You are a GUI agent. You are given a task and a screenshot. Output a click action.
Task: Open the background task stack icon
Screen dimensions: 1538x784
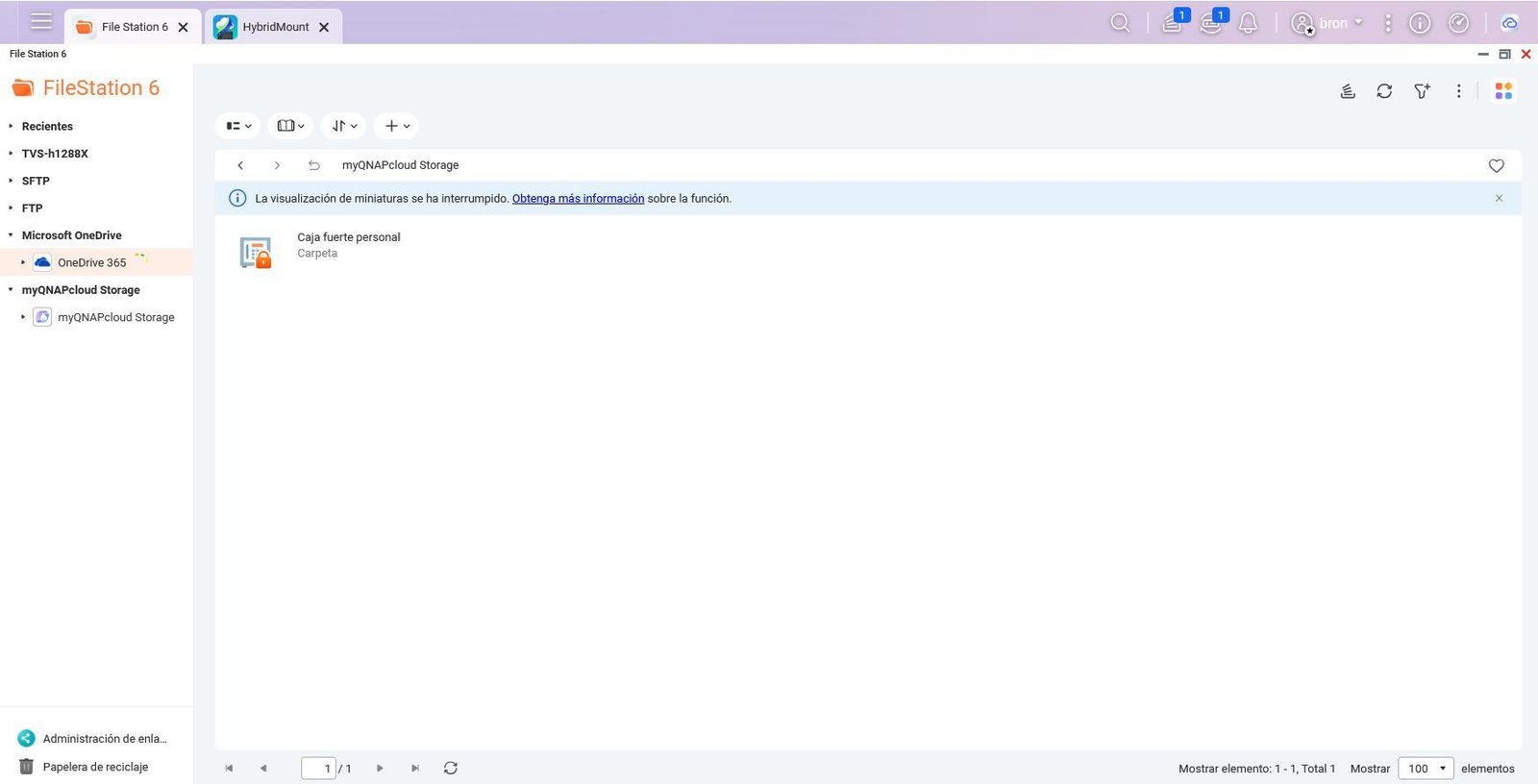click(1348, 90)
